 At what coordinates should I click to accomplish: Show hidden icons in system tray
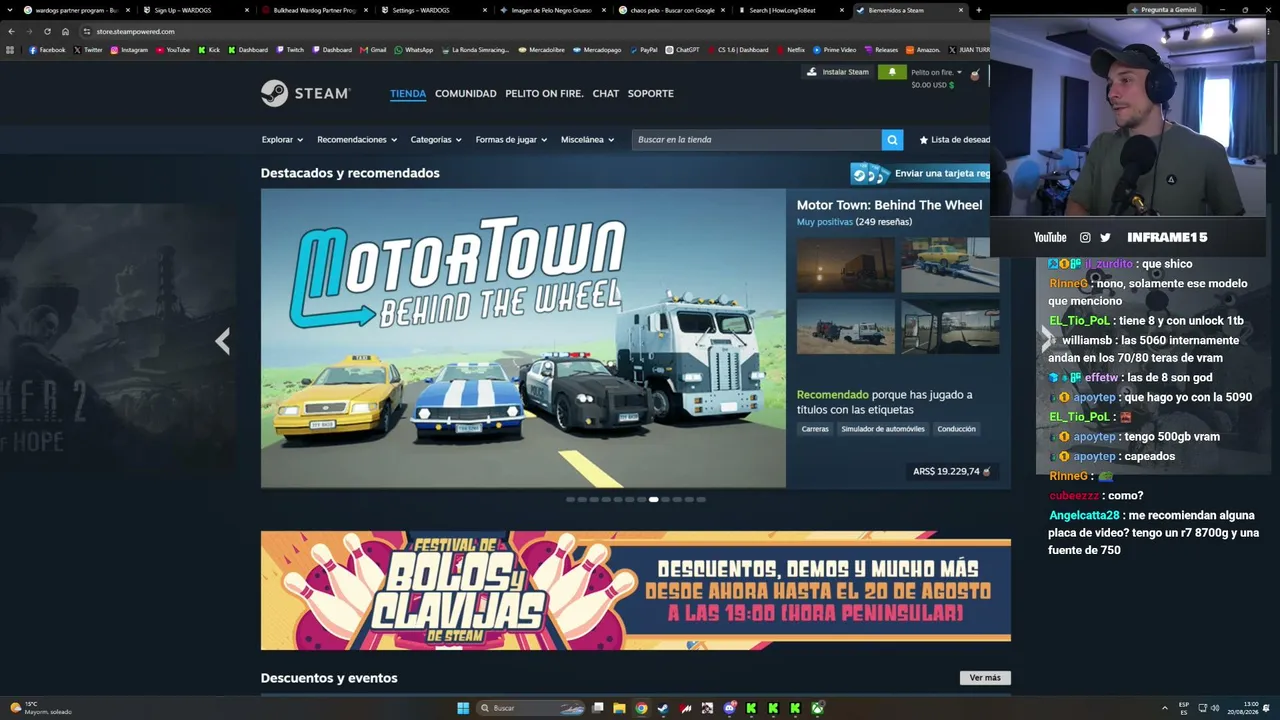pos(1165,708)
